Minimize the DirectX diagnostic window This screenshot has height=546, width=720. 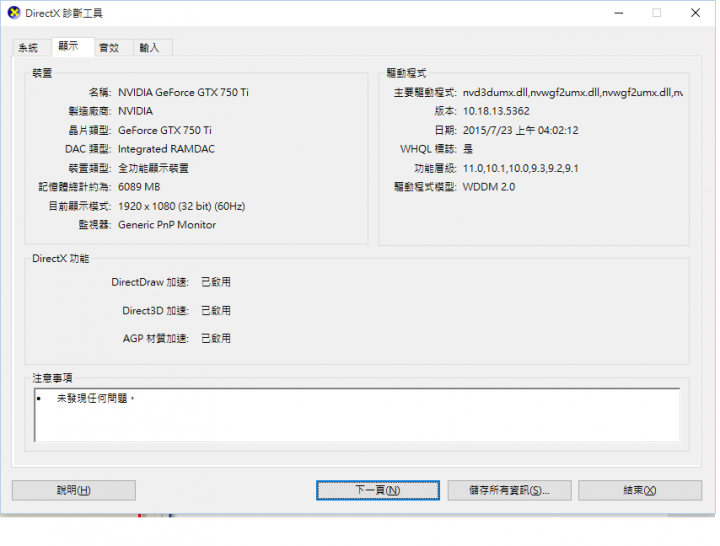[x=619, y=13]
